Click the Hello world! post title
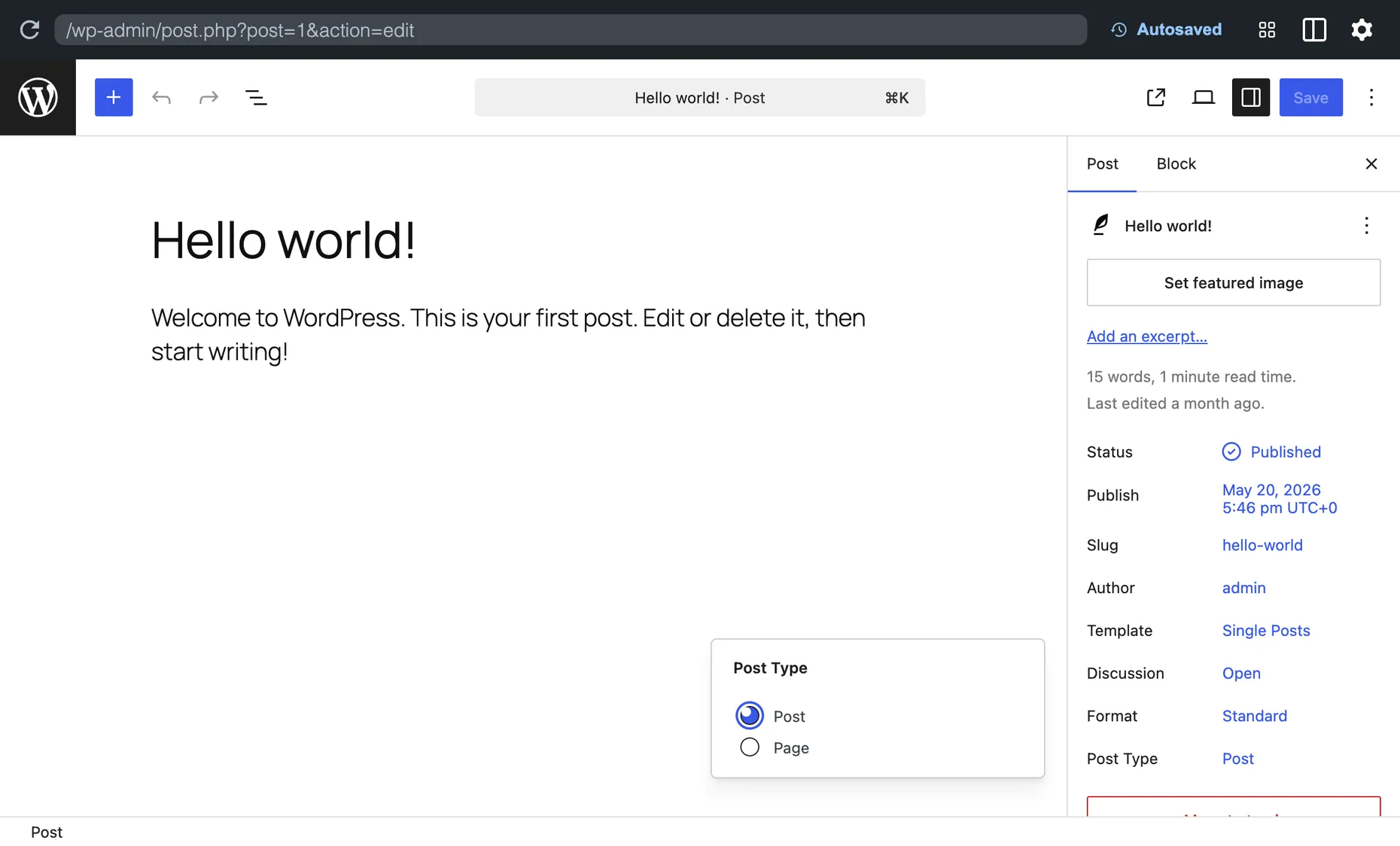The height and width of the screenshot is (846, 1400). click(x=284, y=240)
